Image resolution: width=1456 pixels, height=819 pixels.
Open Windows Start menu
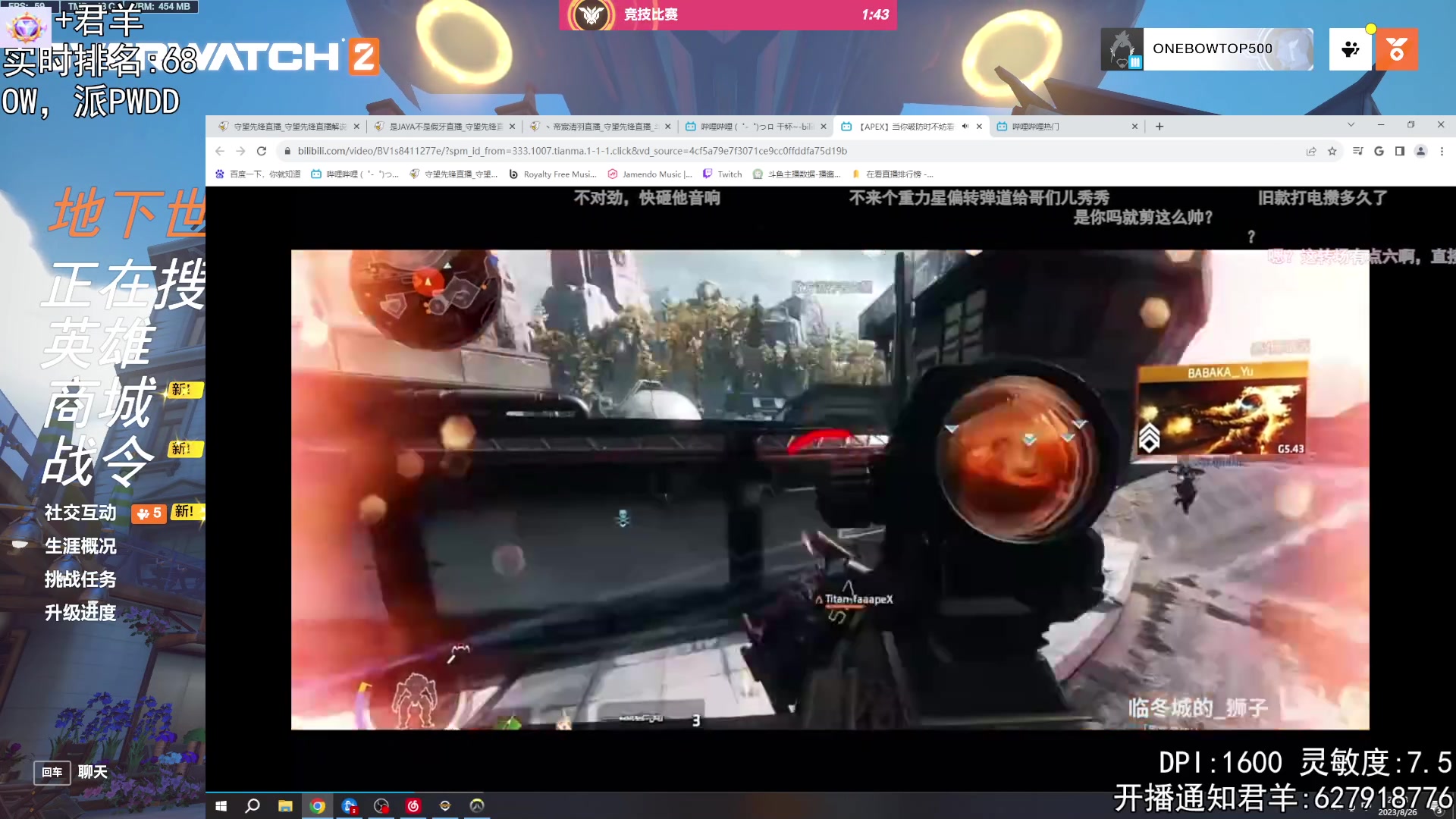(221, 805)
